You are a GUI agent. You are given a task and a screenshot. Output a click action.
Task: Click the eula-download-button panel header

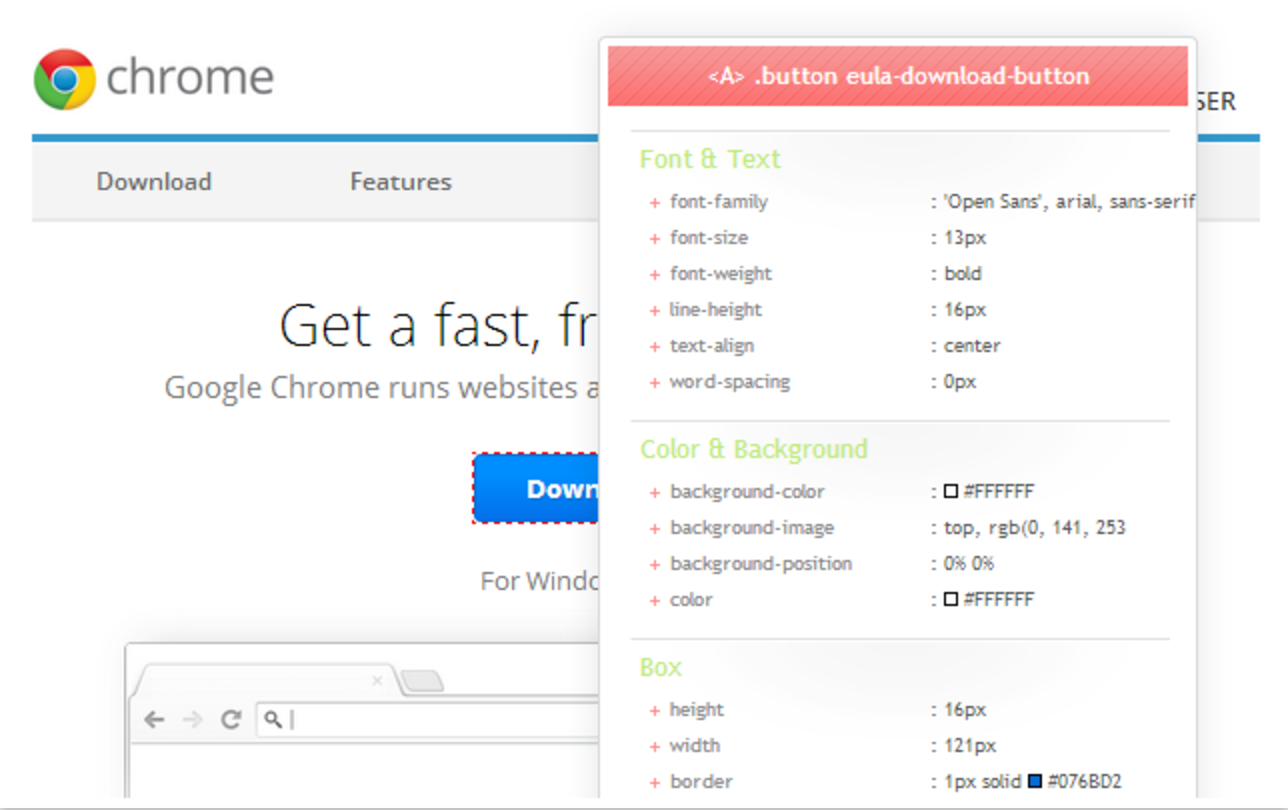point(897,75)
